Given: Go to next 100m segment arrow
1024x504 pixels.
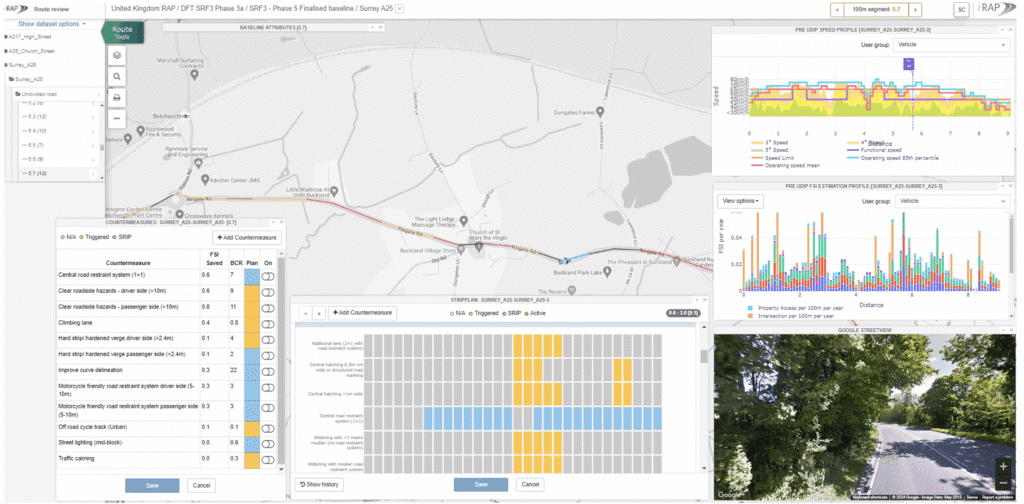Looking at the screenshot, I should pos(916,9).
